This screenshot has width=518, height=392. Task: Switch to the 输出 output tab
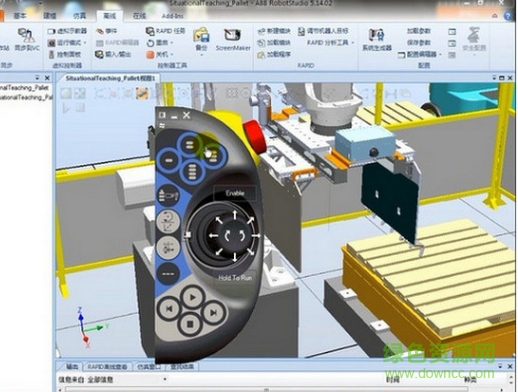click(x=72, y=367)
